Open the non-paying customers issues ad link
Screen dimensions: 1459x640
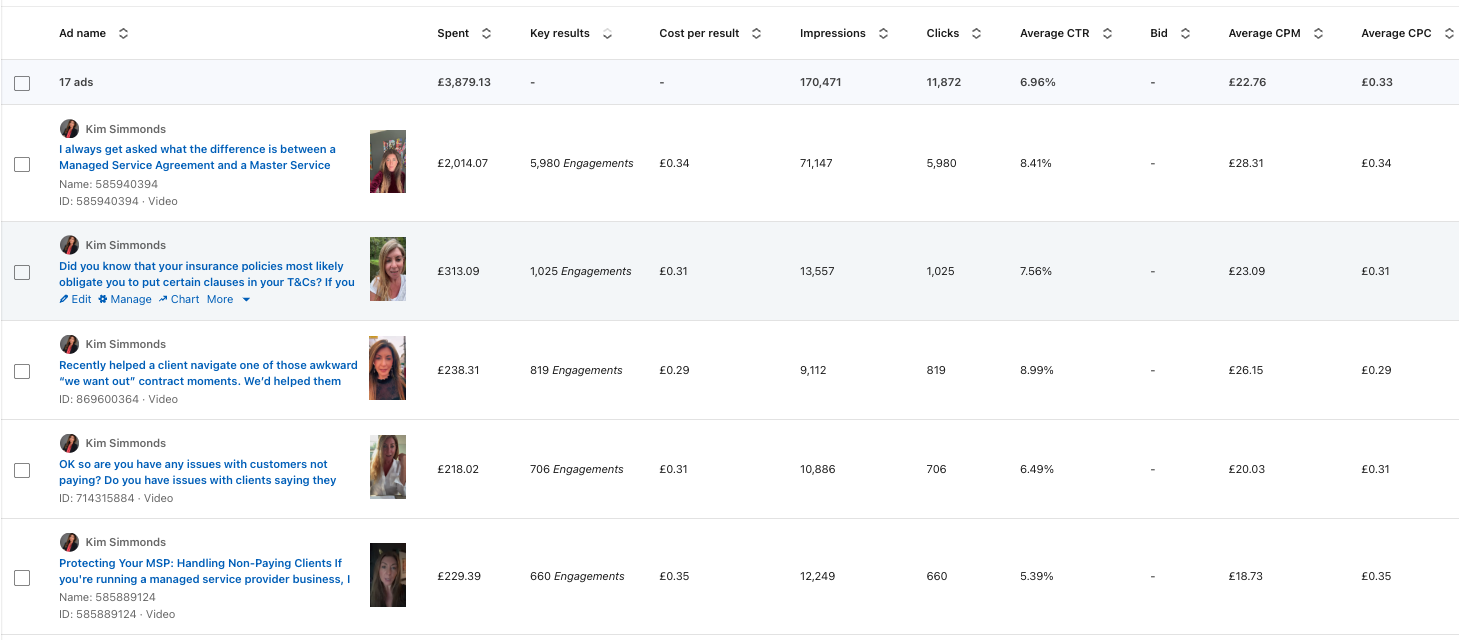pos(197,472)
